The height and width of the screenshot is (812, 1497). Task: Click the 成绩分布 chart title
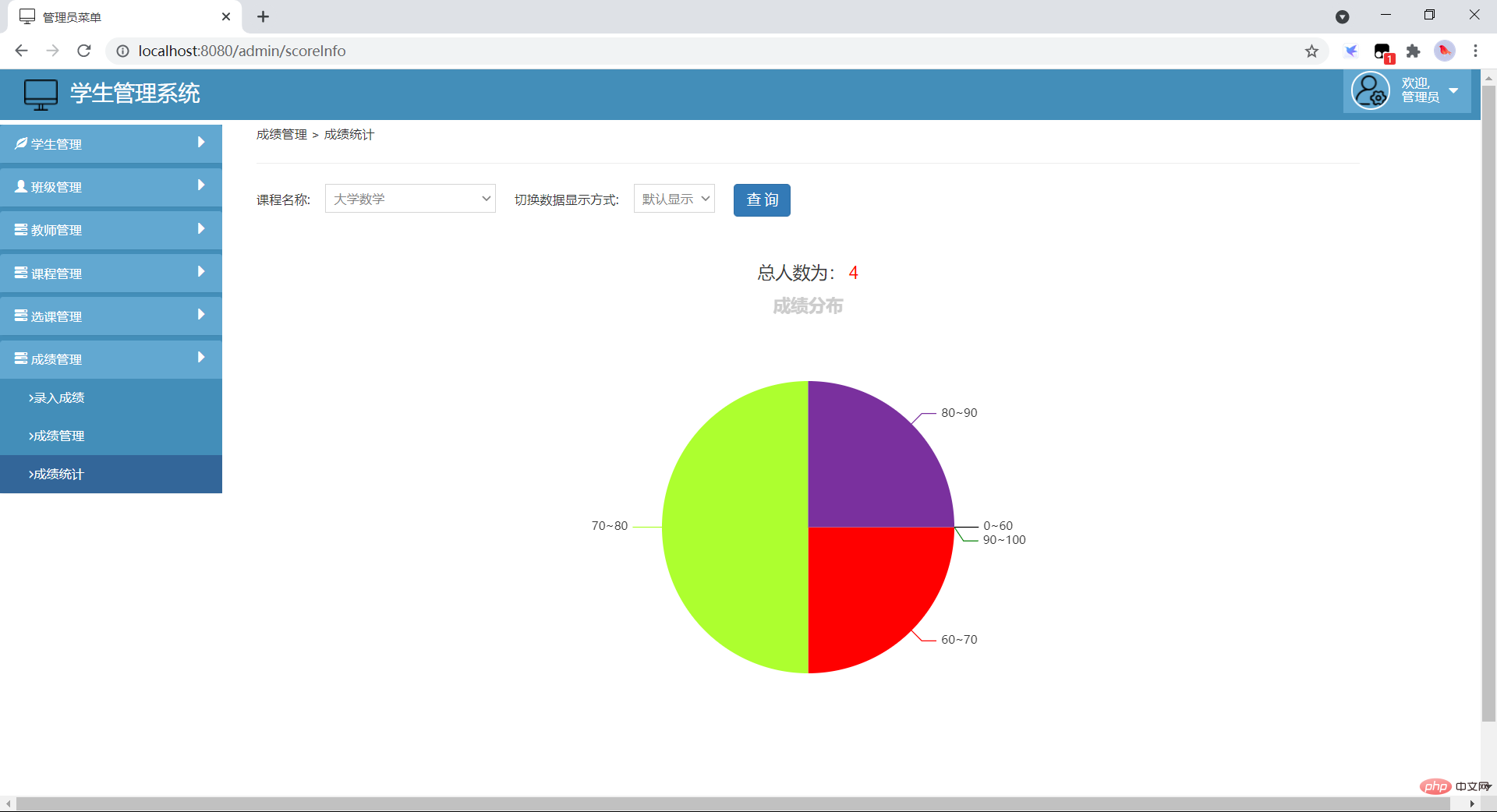(808, 306)
